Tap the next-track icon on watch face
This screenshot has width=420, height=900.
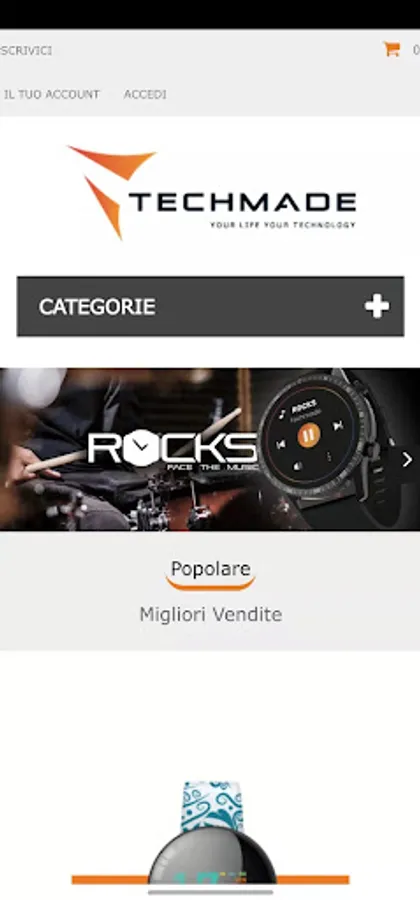point(338,425)
